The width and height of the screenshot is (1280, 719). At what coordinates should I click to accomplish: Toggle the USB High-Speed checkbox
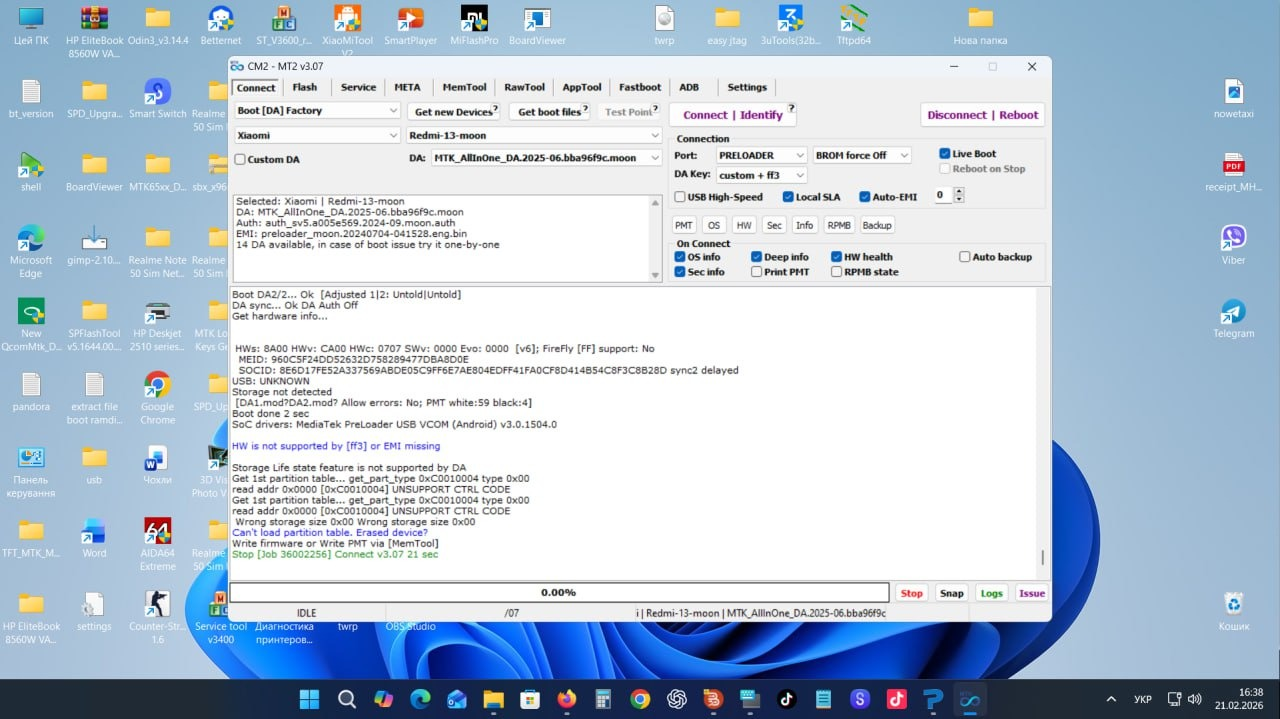point(680,197)
